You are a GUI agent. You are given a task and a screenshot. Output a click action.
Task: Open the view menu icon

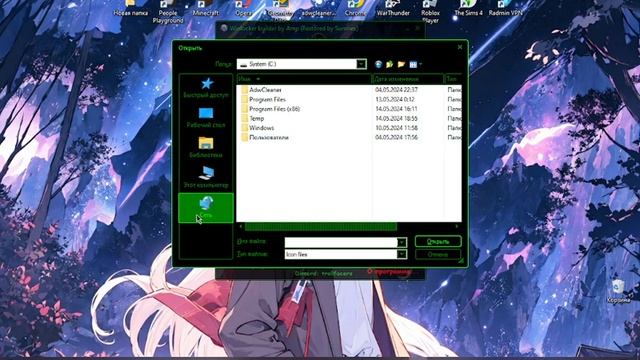click(415, 64)
